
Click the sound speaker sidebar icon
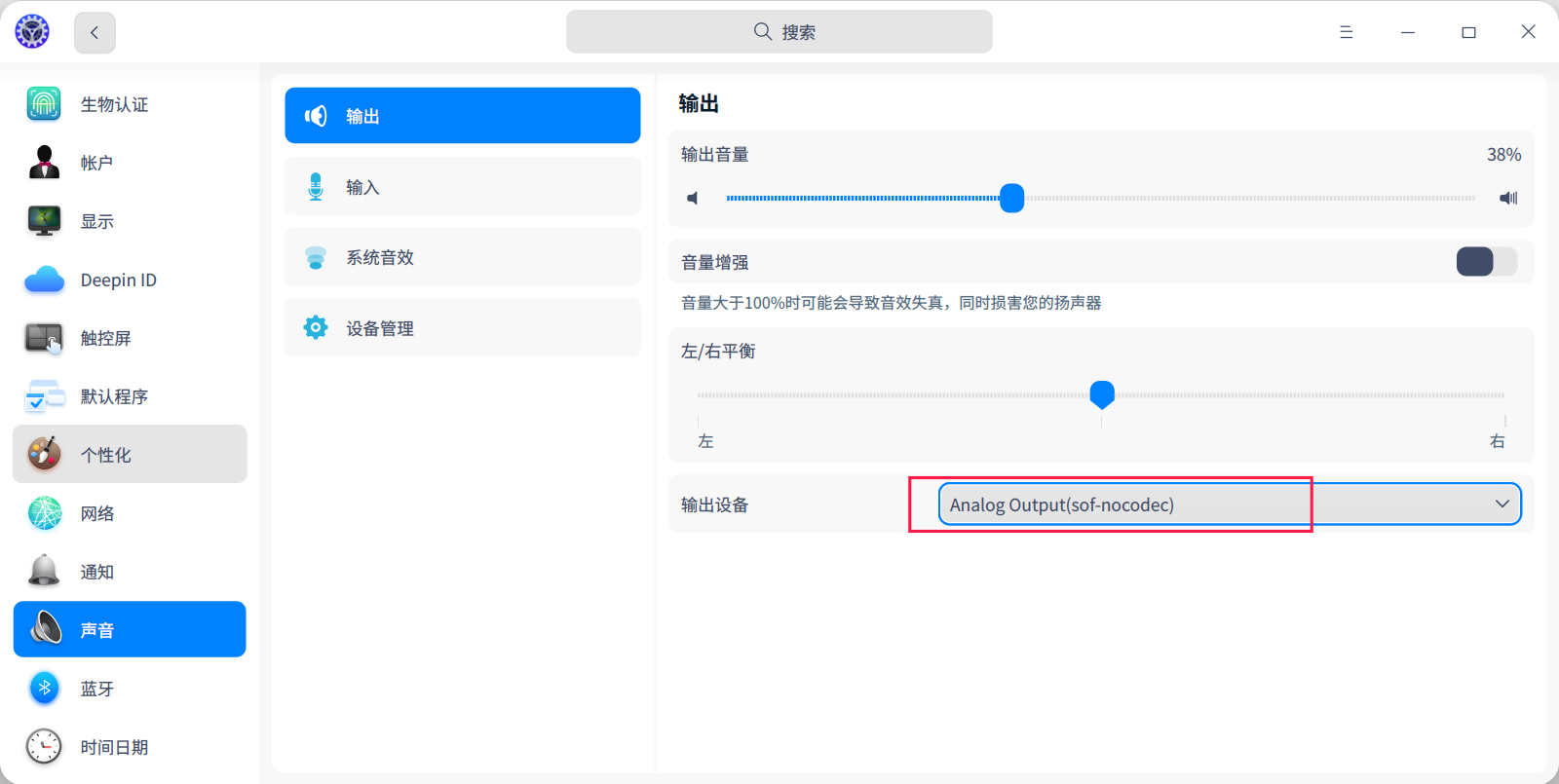click(45, 629)
